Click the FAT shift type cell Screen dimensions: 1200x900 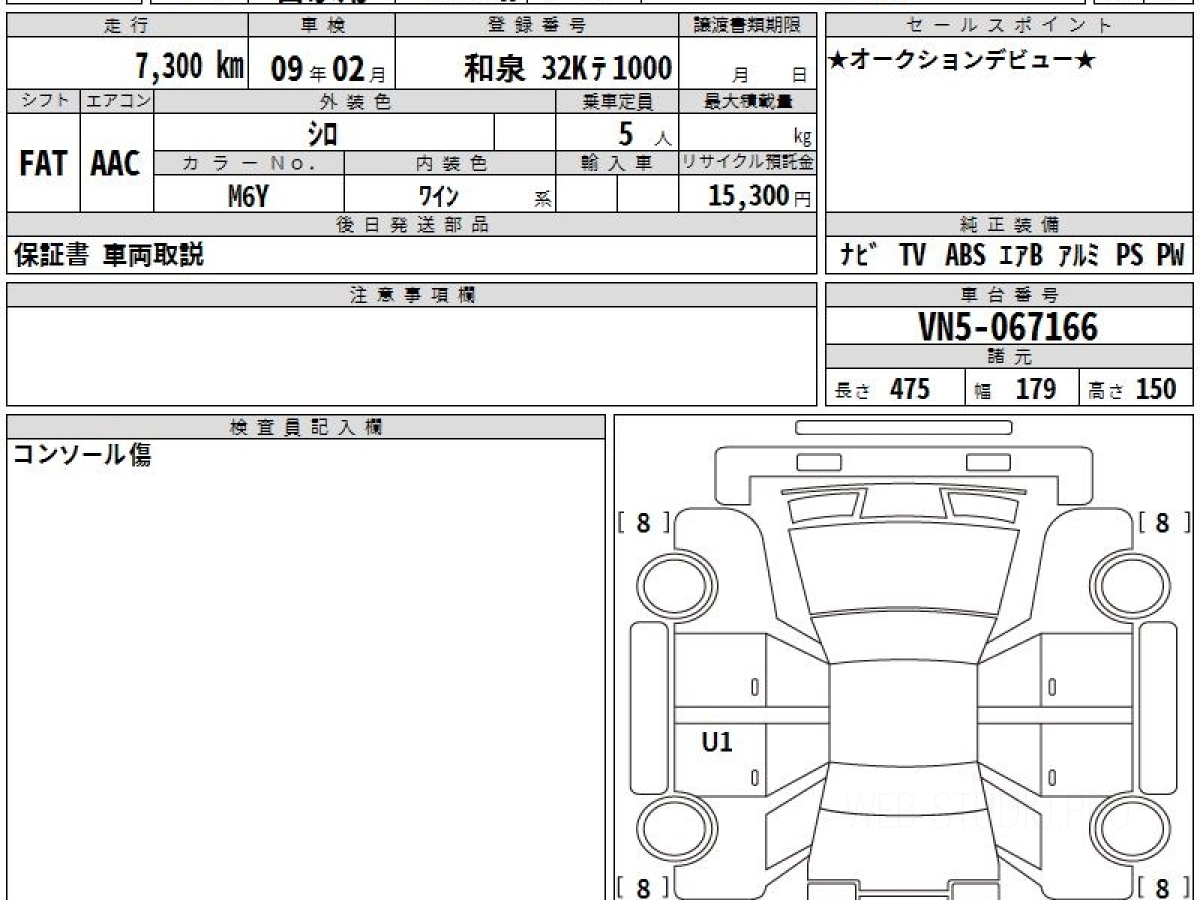pos(43,164)
